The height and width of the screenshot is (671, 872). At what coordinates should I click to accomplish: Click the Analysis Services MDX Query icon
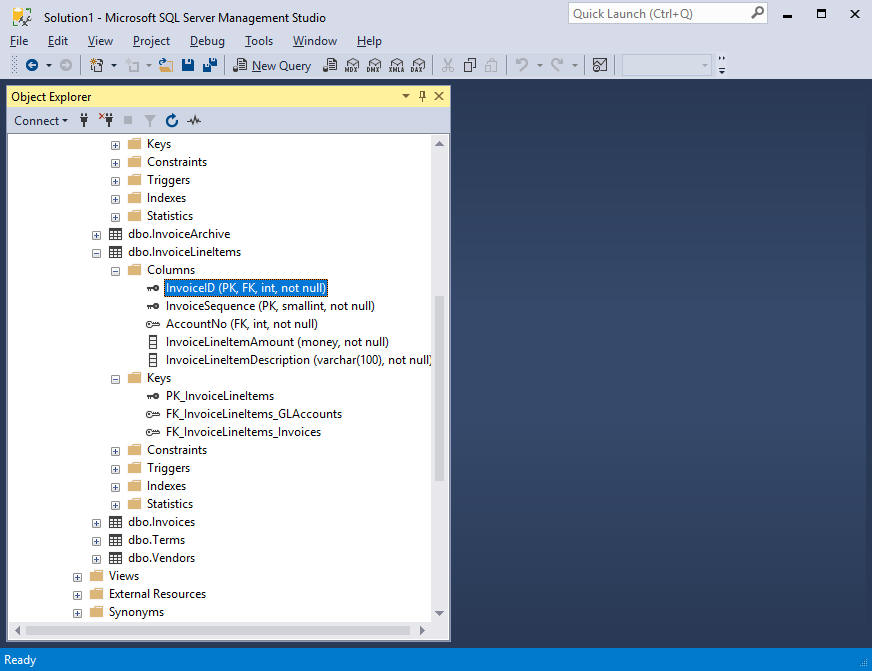(352, 66)
